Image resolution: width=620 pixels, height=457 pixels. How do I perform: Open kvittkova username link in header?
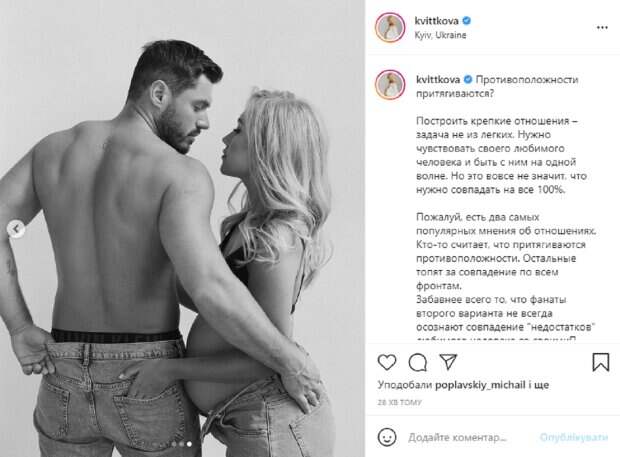(x=436, y=21)
